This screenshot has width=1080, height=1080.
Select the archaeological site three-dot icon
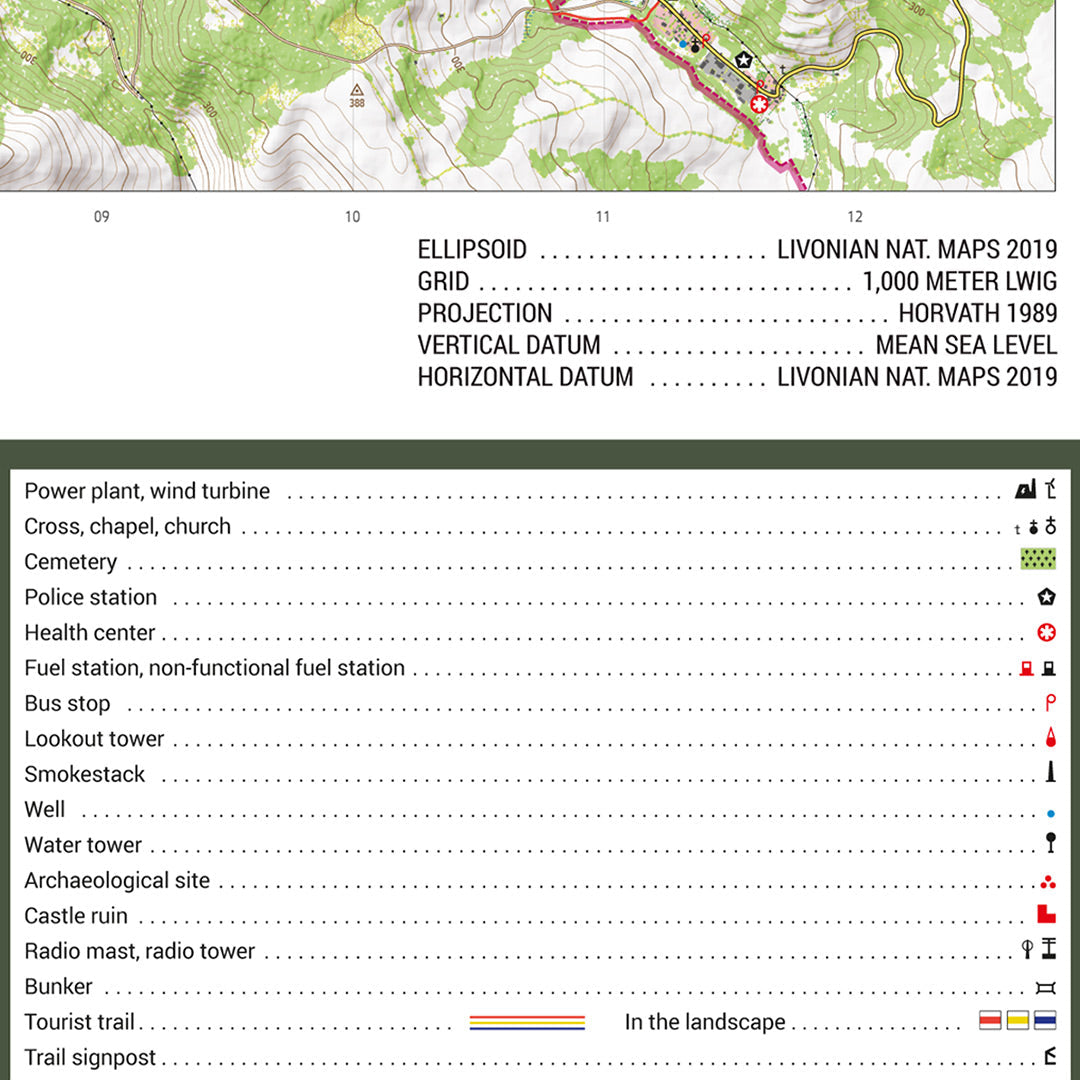tap(1047, 881)
